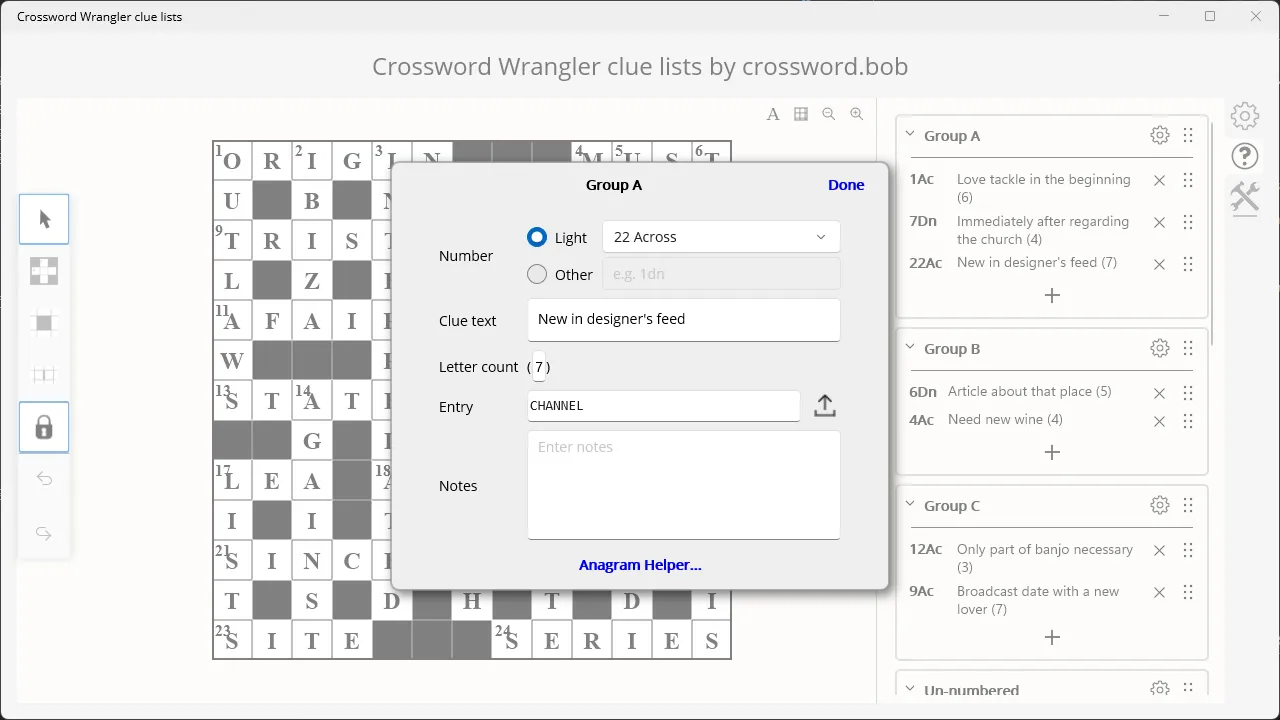Add a clue to Group B
Viewport: 1280px width, 720px height.
tap(1052, 452)
